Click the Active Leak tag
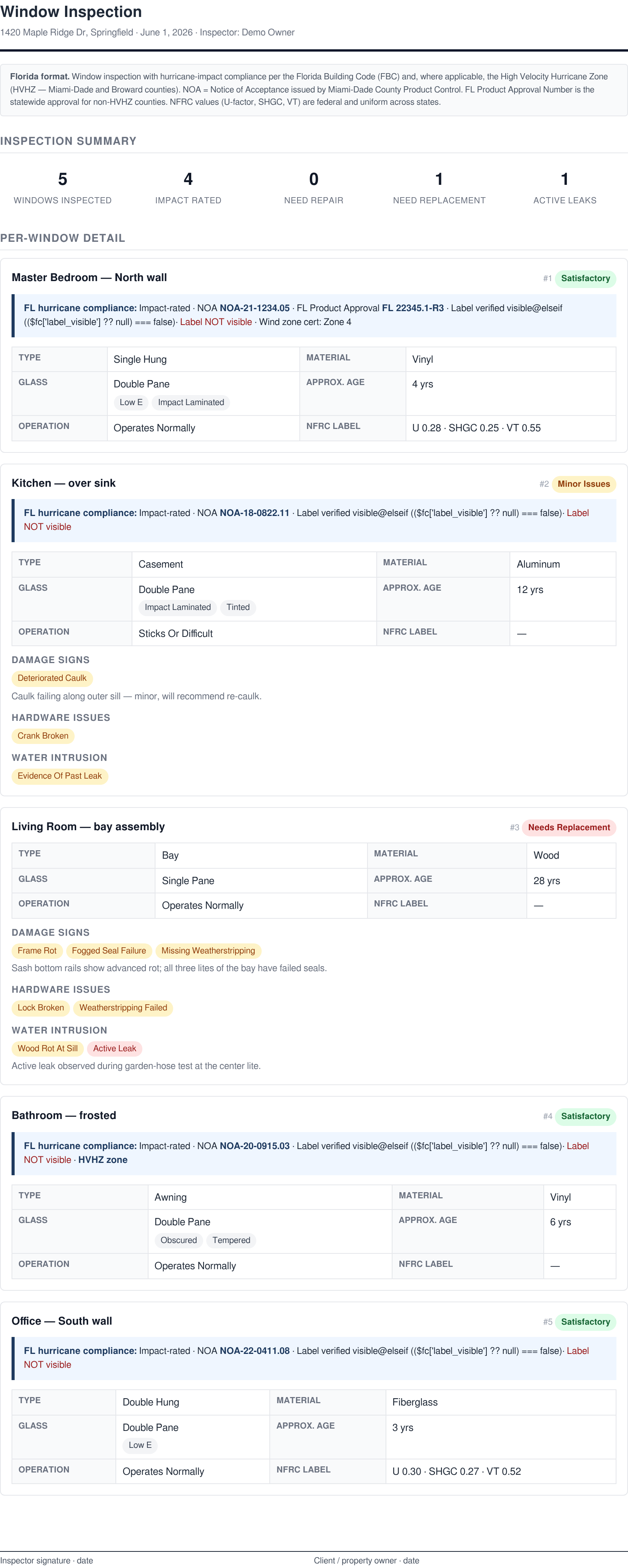Screen dimensions: 628x1568 (x=114, y=1049)
